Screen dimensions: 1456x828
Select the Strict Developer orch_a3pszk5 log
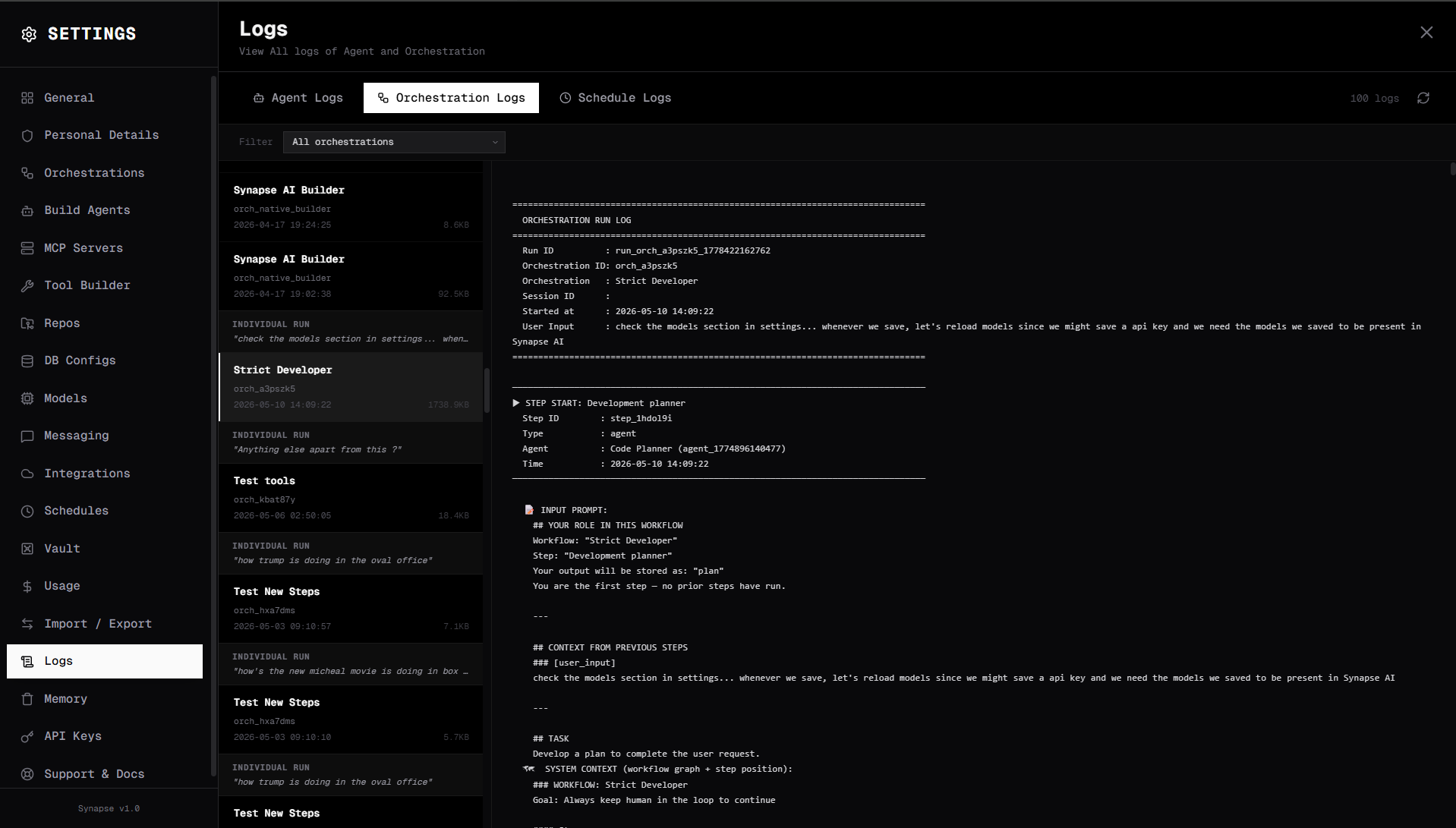tap(351, 387)
